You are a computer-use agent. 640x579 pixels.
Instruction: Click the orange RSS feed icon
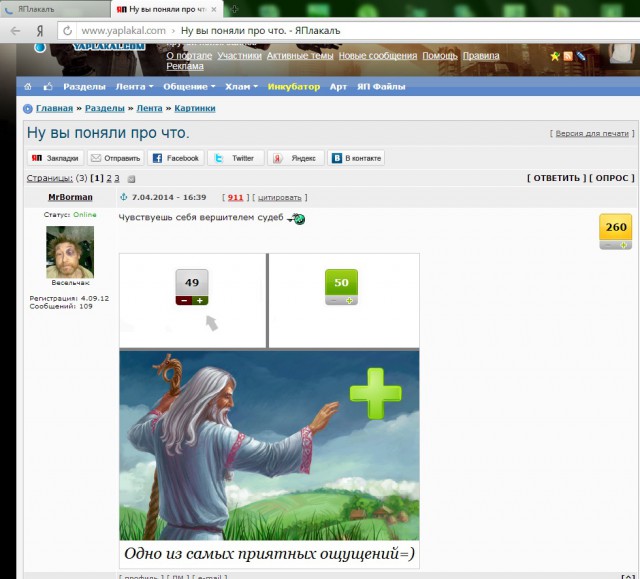[x=568, y=56]
